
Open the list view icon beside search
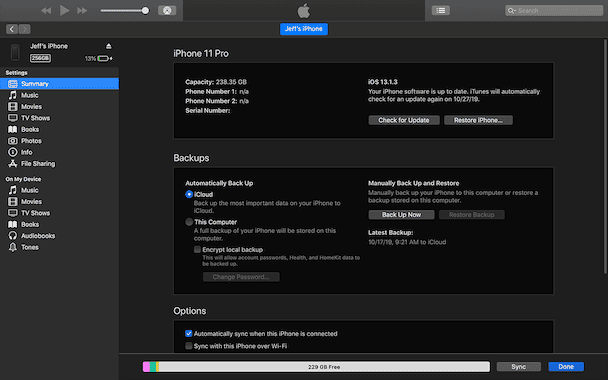441,10
